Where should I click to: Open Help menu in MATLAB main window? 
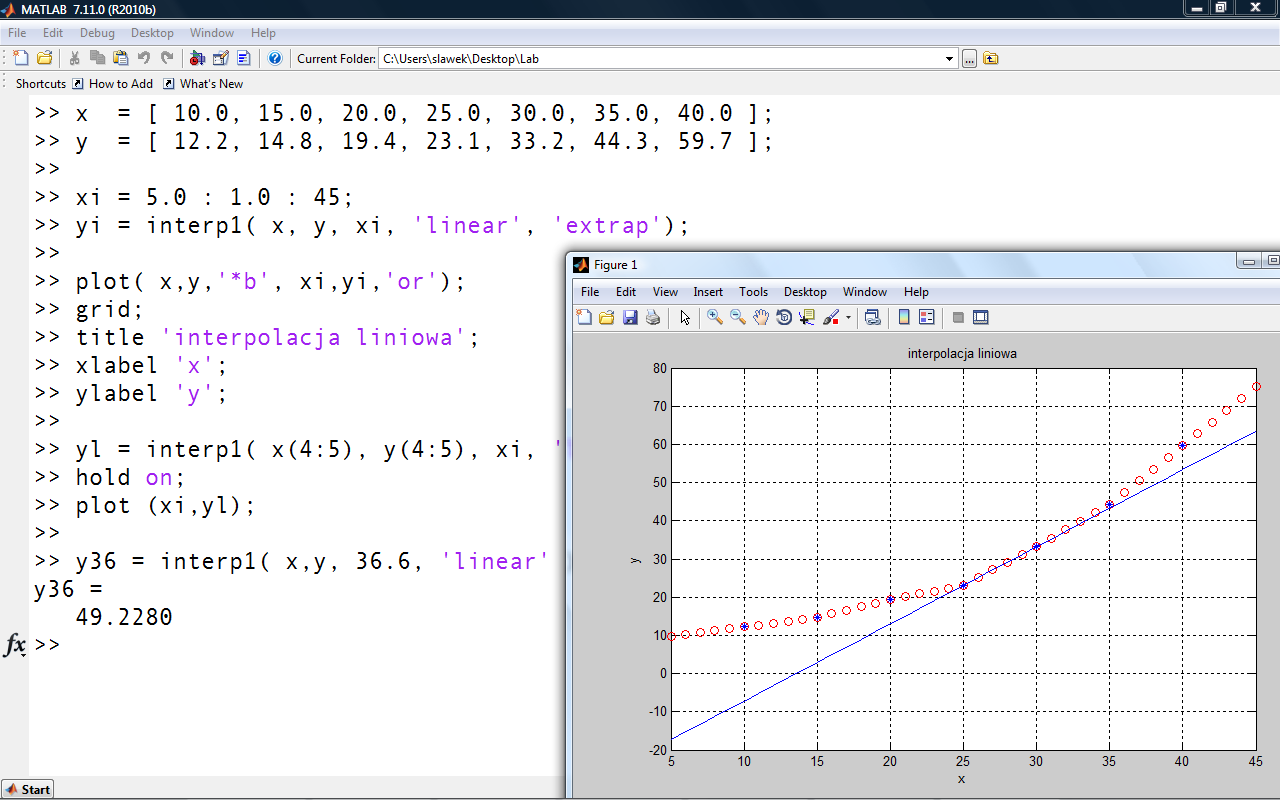263,33
